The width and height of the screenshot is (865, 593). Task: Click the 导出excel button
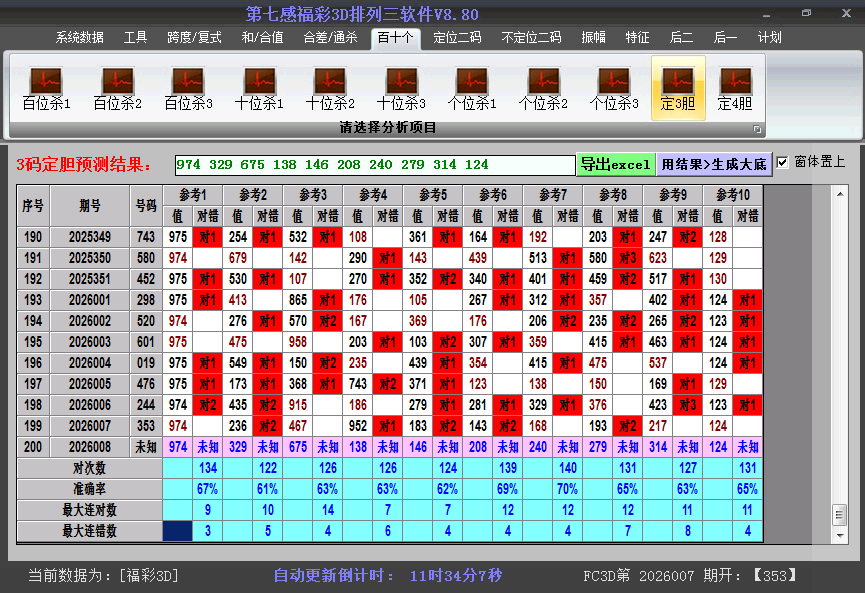(615, 164)
